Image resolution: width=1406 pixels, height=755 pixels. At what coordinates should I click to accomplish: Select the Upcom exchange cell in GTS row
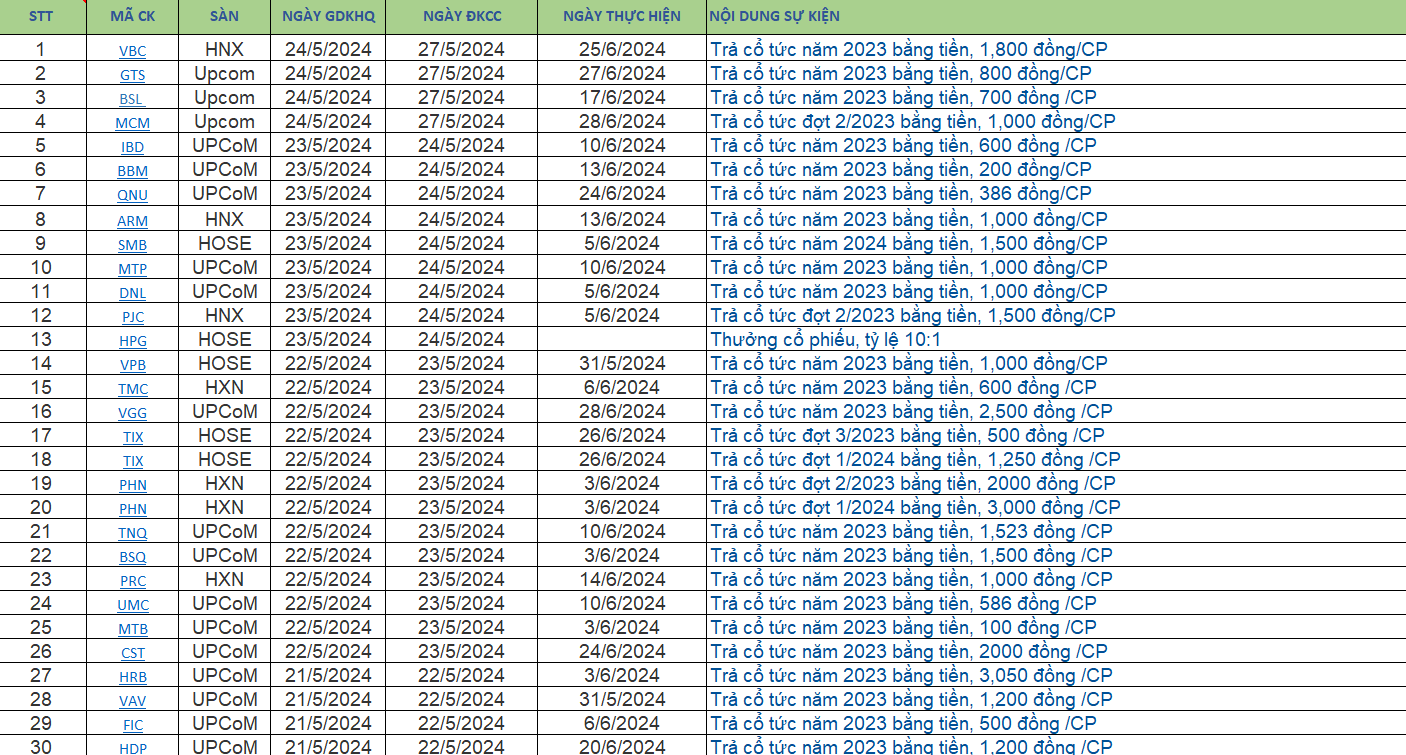pyautogui.click(x=224, y=74)
